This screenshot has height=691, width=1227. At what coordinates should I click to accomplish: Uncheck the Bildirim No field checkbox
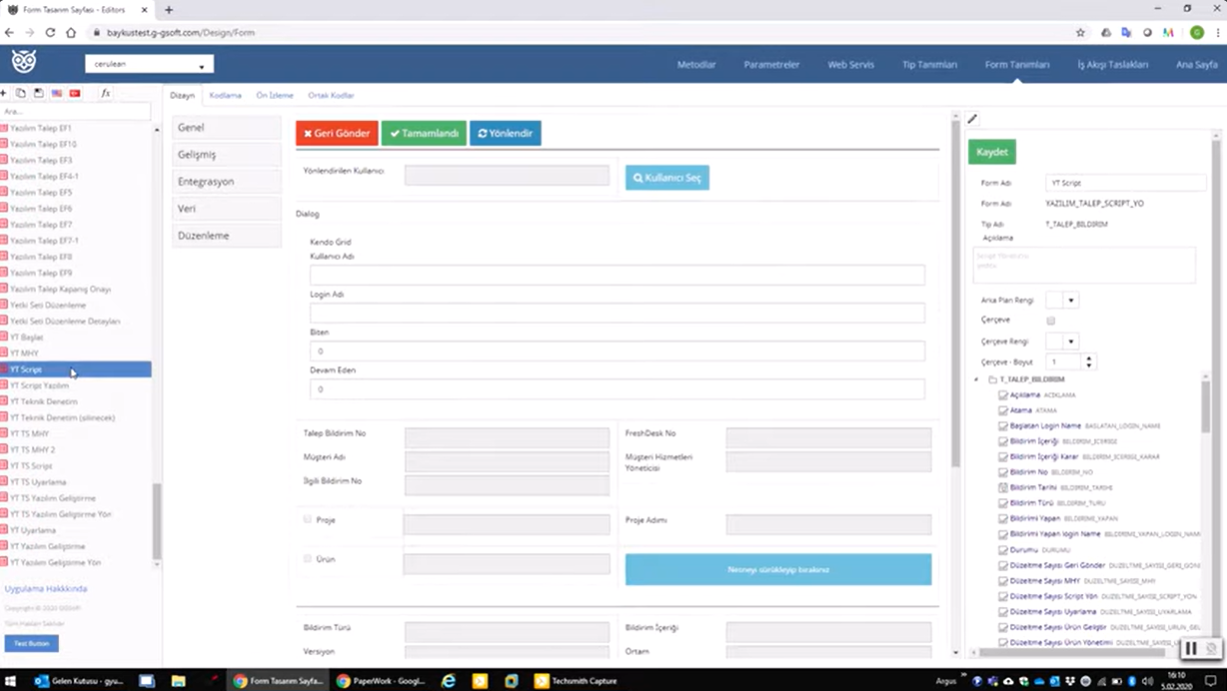(x=1003, y=472)
